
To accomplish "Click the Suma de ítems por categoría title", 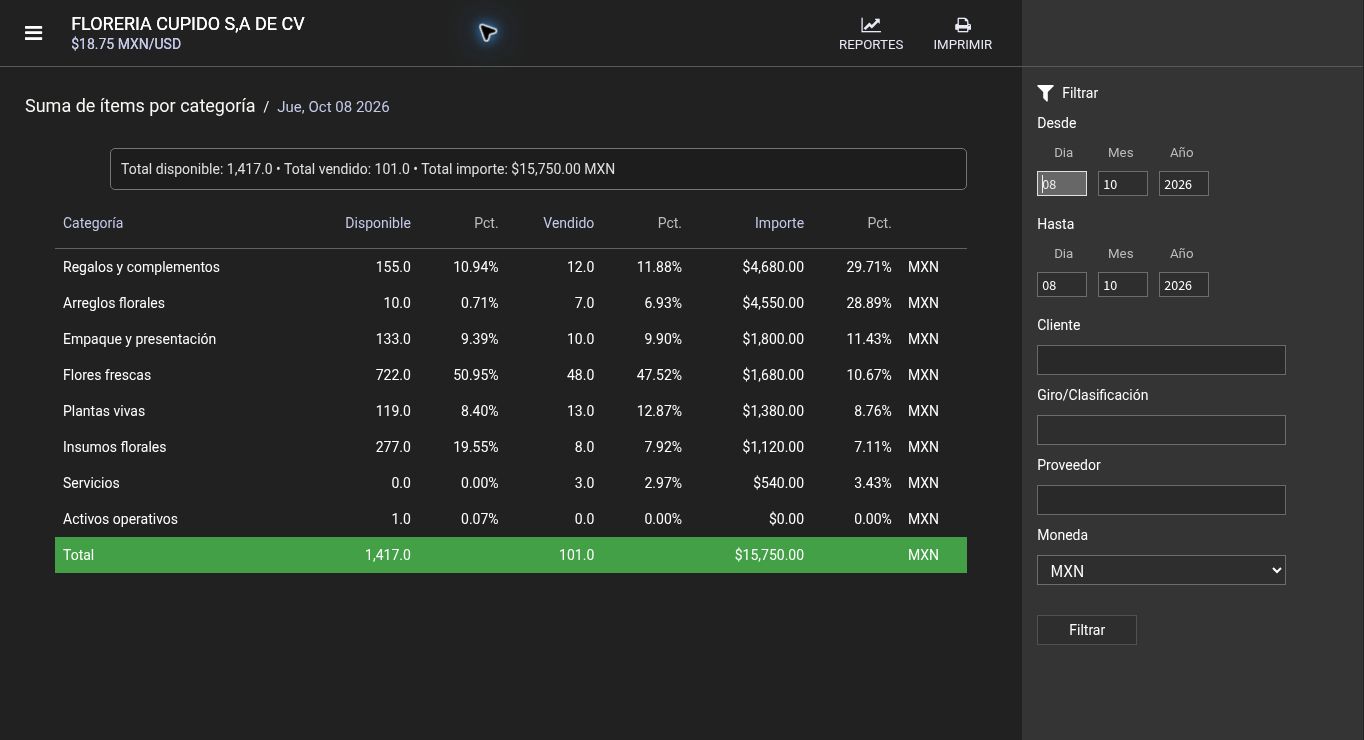I will [x=140, y=106].
